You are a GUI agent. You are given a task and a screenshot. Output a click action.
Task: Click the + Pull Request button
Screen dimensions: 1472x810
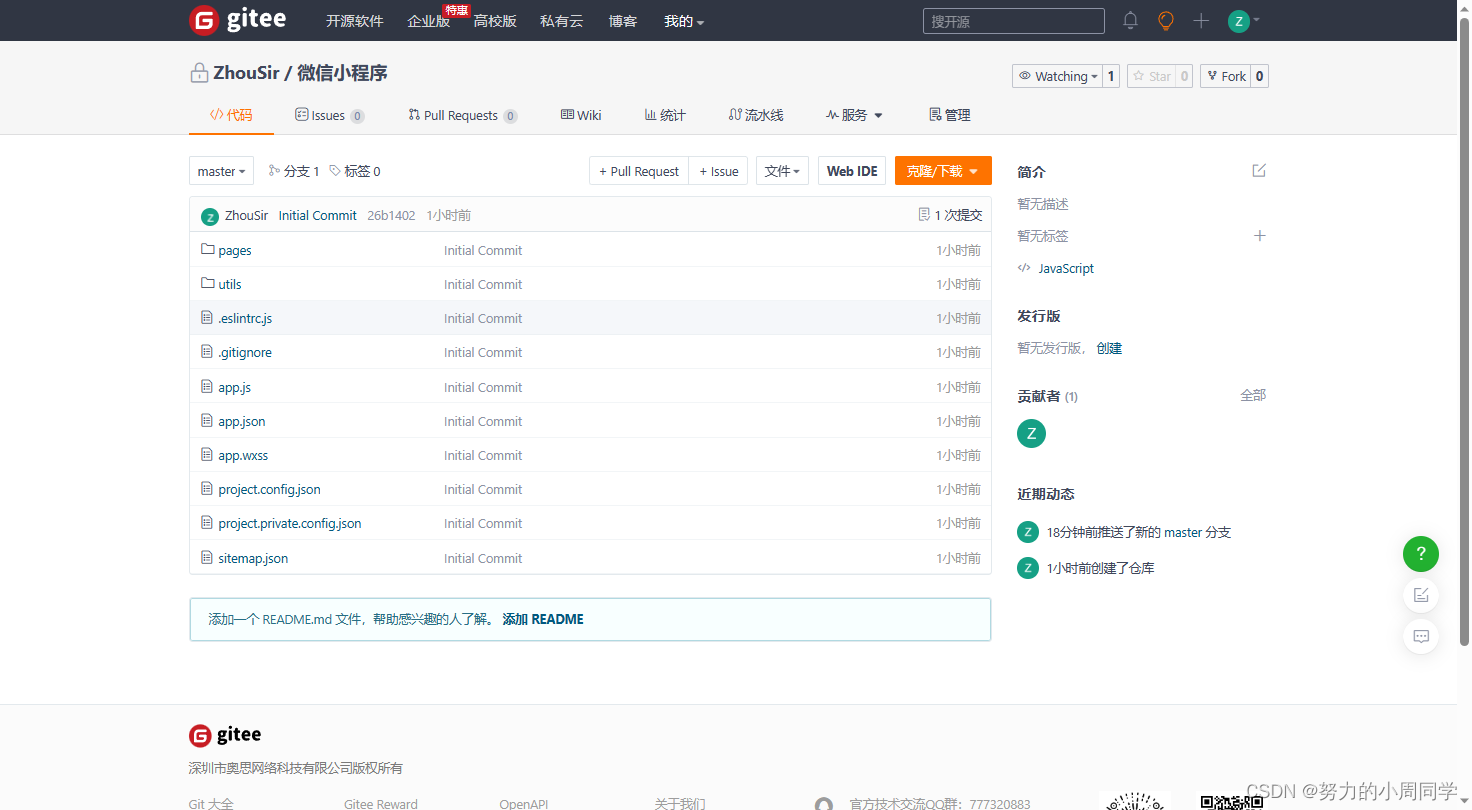point(639,171)
